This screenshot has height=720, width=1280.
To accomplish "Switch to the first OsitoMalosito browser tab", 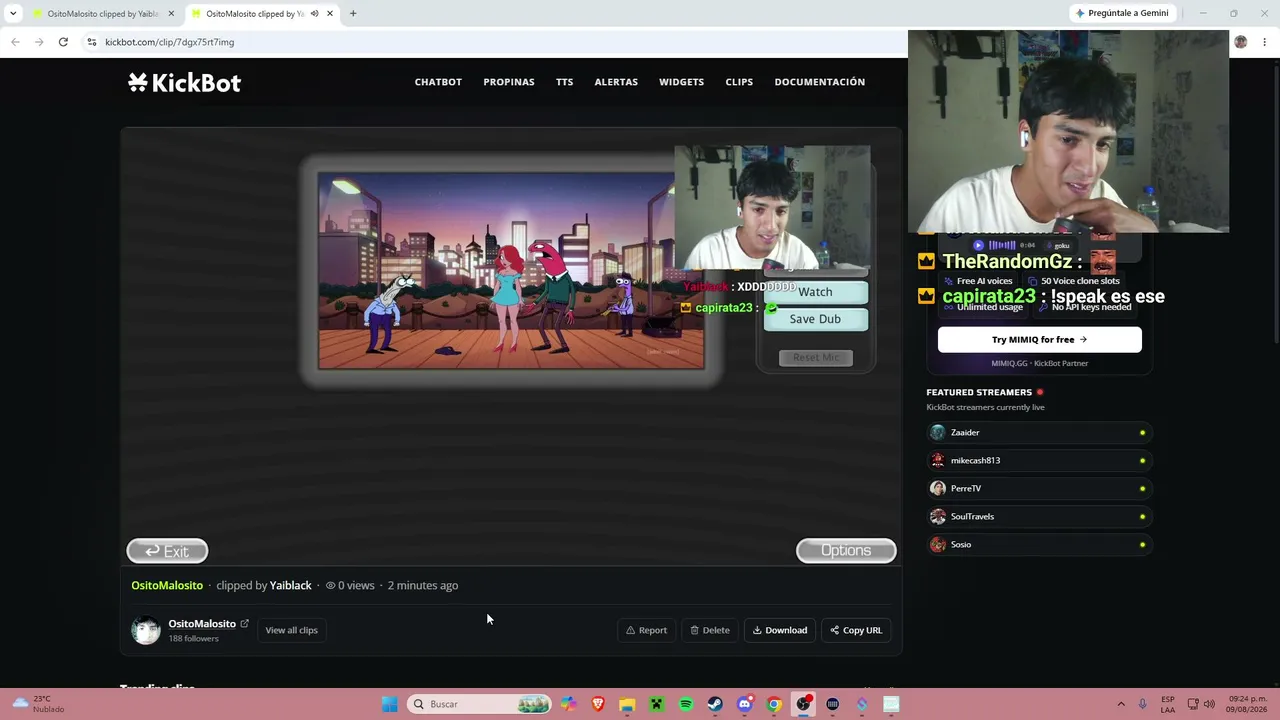I will click(103, 14).
